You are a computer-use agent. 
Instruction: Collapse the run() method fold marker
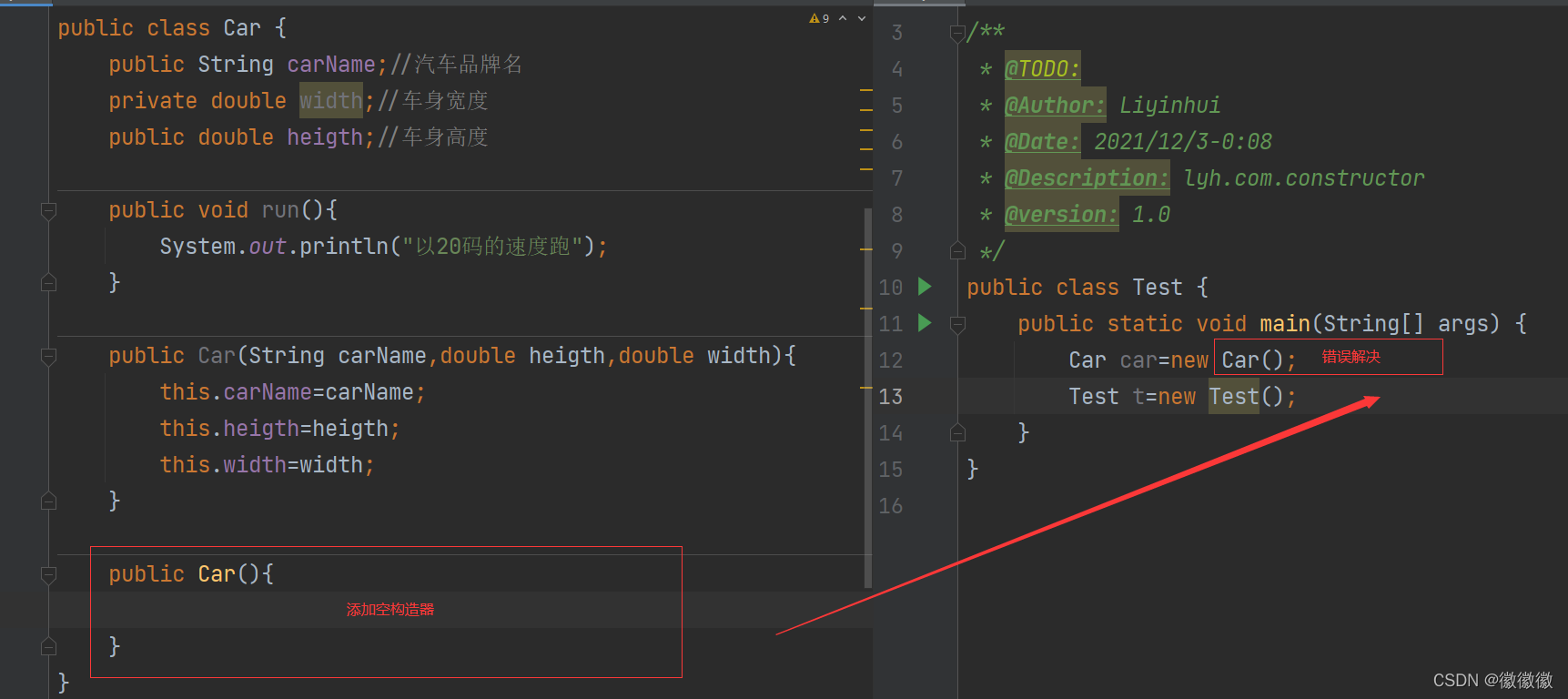point(49,210)
